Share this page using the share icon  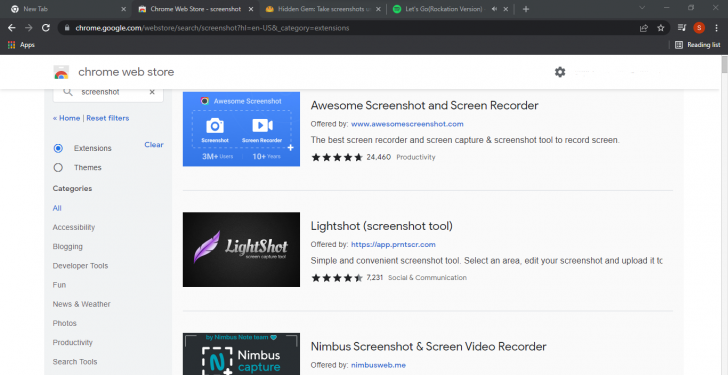644,28
